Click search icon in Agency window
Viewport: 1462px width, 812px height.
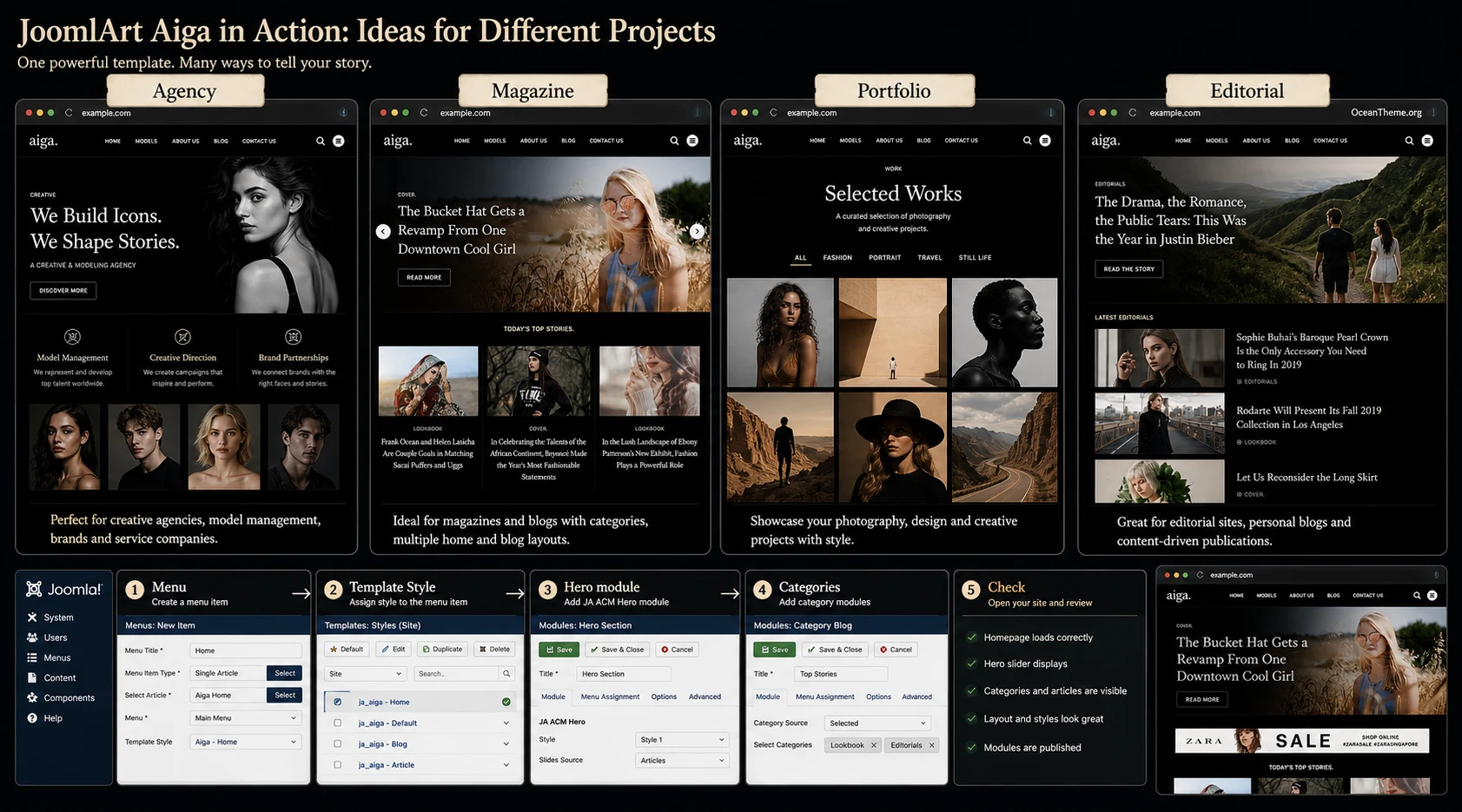(x=321, y=141)
